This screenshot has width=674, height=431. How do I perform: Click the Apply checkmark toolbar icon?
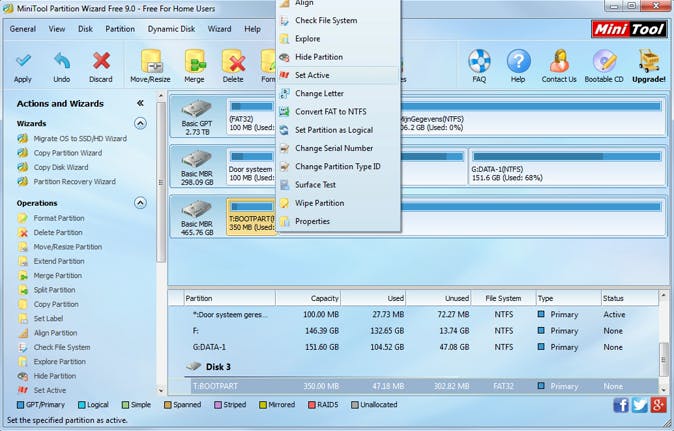23,61
